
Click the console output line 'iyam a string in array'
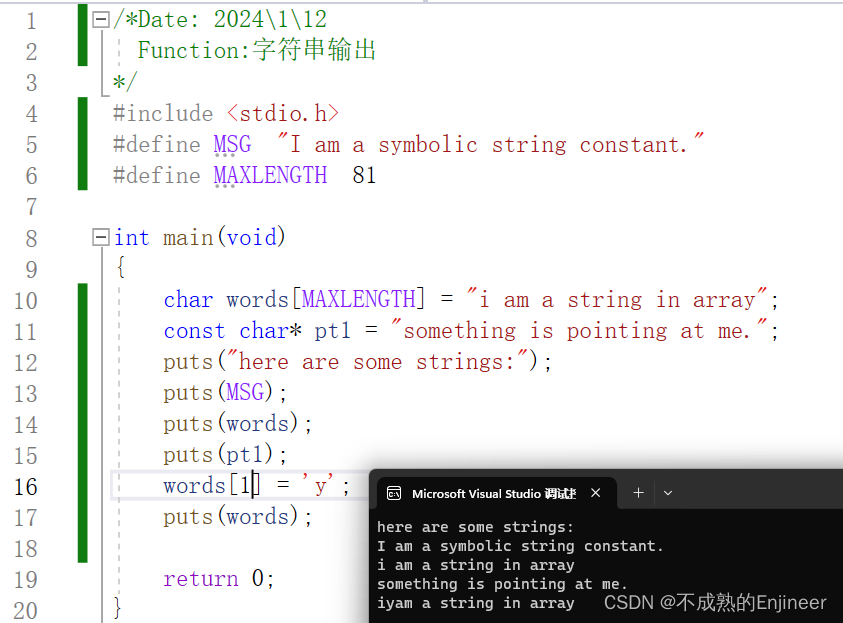pos(475,603)
